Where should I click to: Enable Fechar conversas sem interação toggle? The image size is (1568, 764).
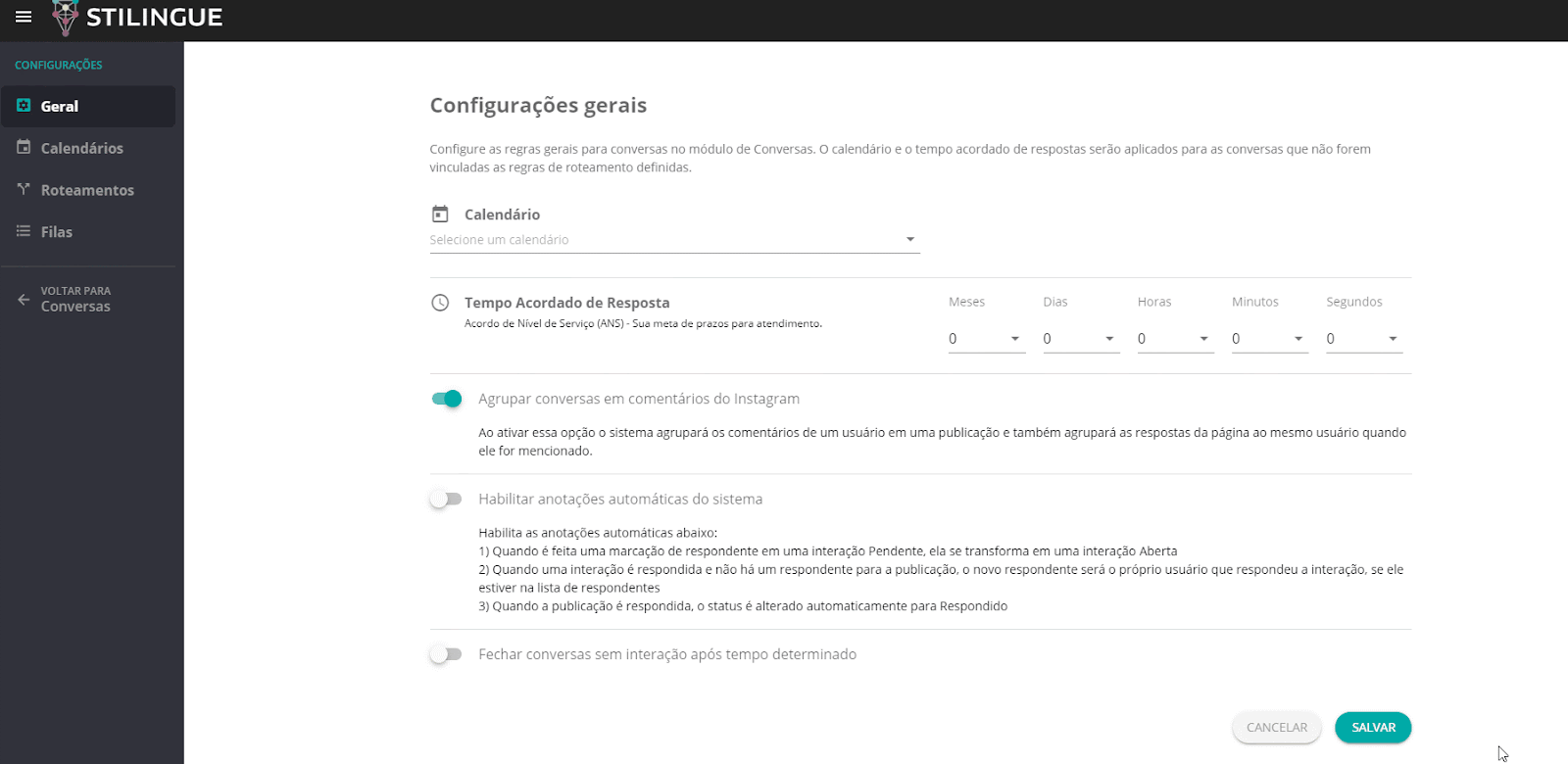[446, 654]
